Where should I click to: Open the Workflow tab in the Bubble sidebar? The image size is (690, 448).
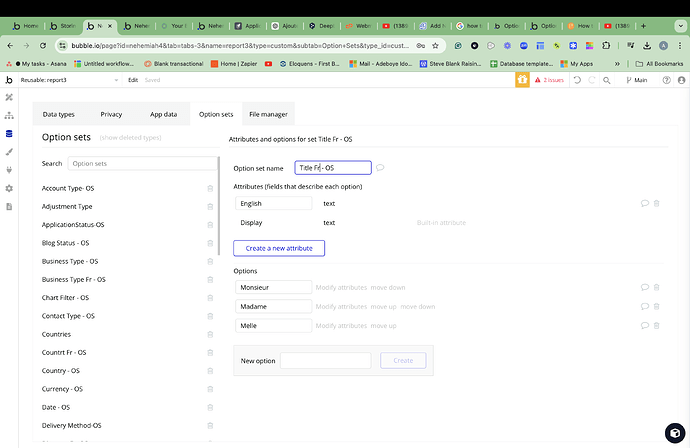click(x=9, y=116)
